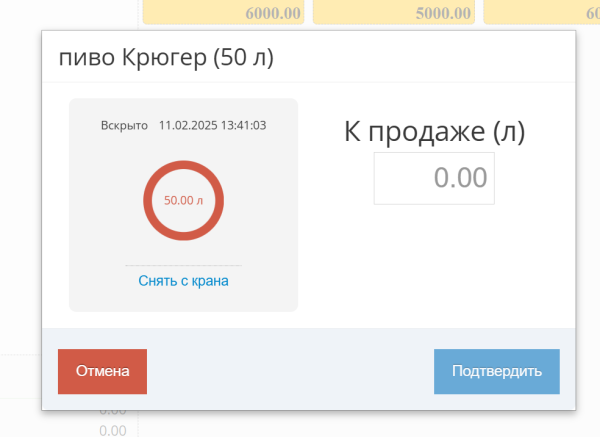This screenshot has width=600, height=437.
Task: Click the partially visible third yellow cell
Action: click(542, 12)
